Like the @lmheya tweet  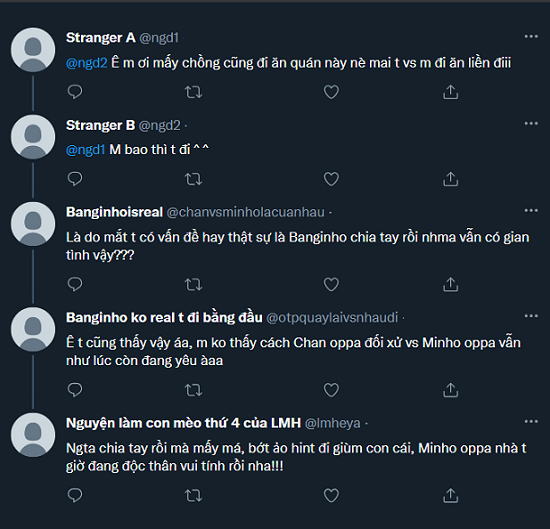tap(331, 495)
